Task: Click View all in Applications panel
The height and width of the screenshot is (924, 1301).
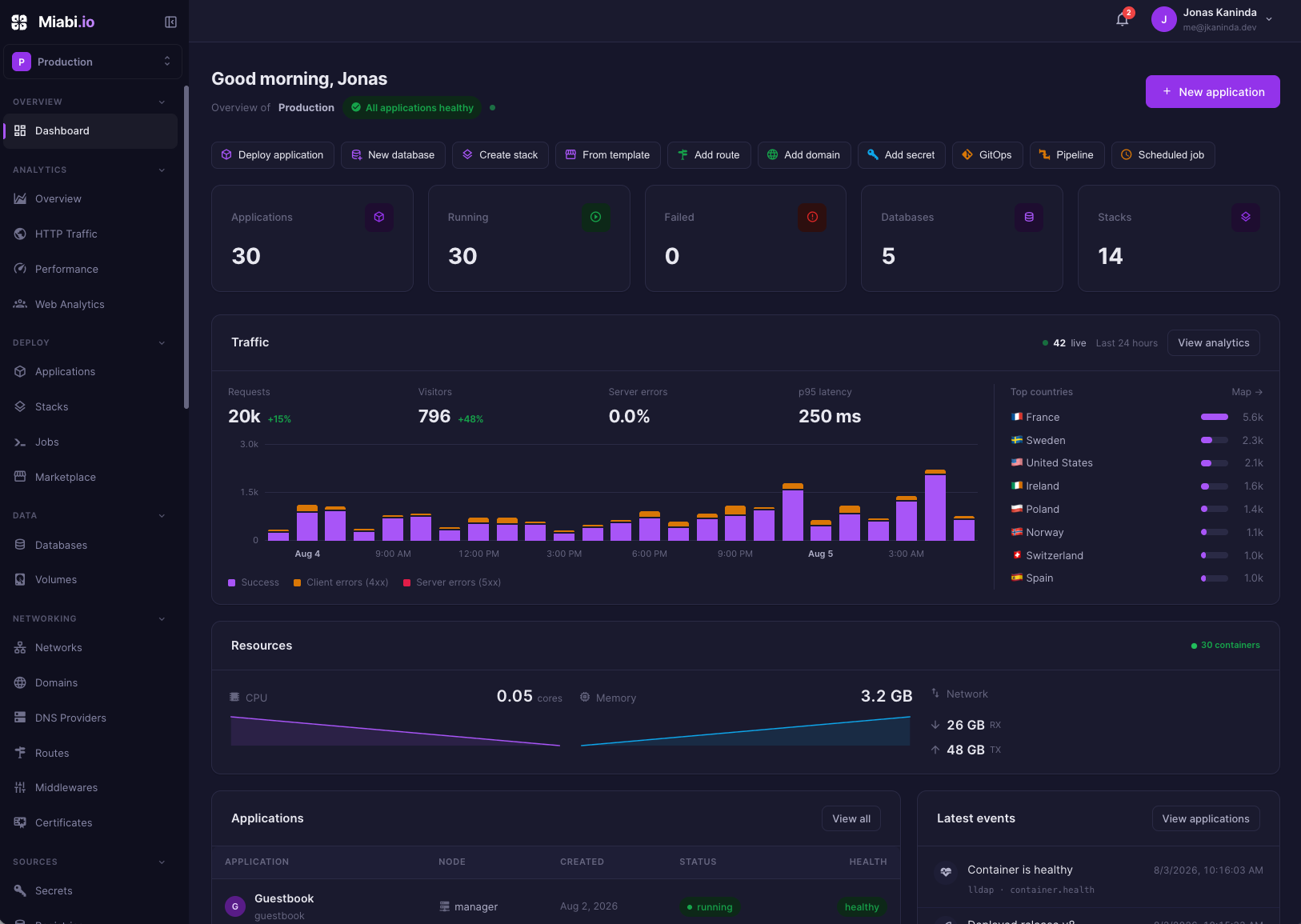Action: [851, 819]
